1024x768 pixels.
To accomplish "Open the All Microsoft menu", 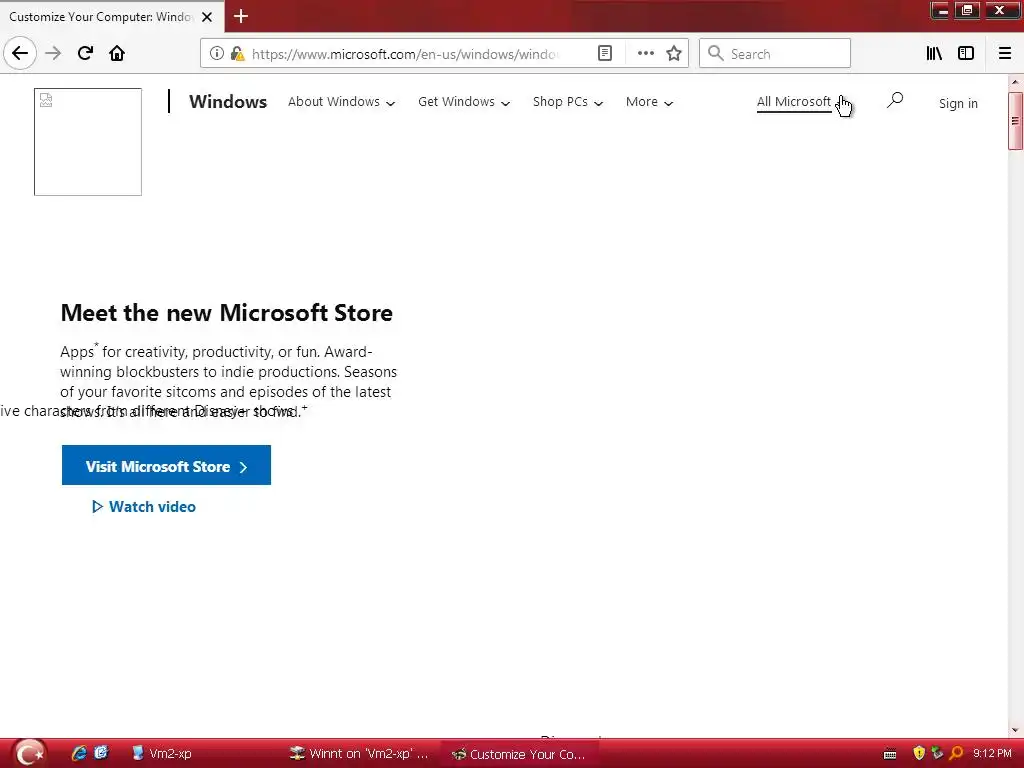I will (x=794, y=102).
